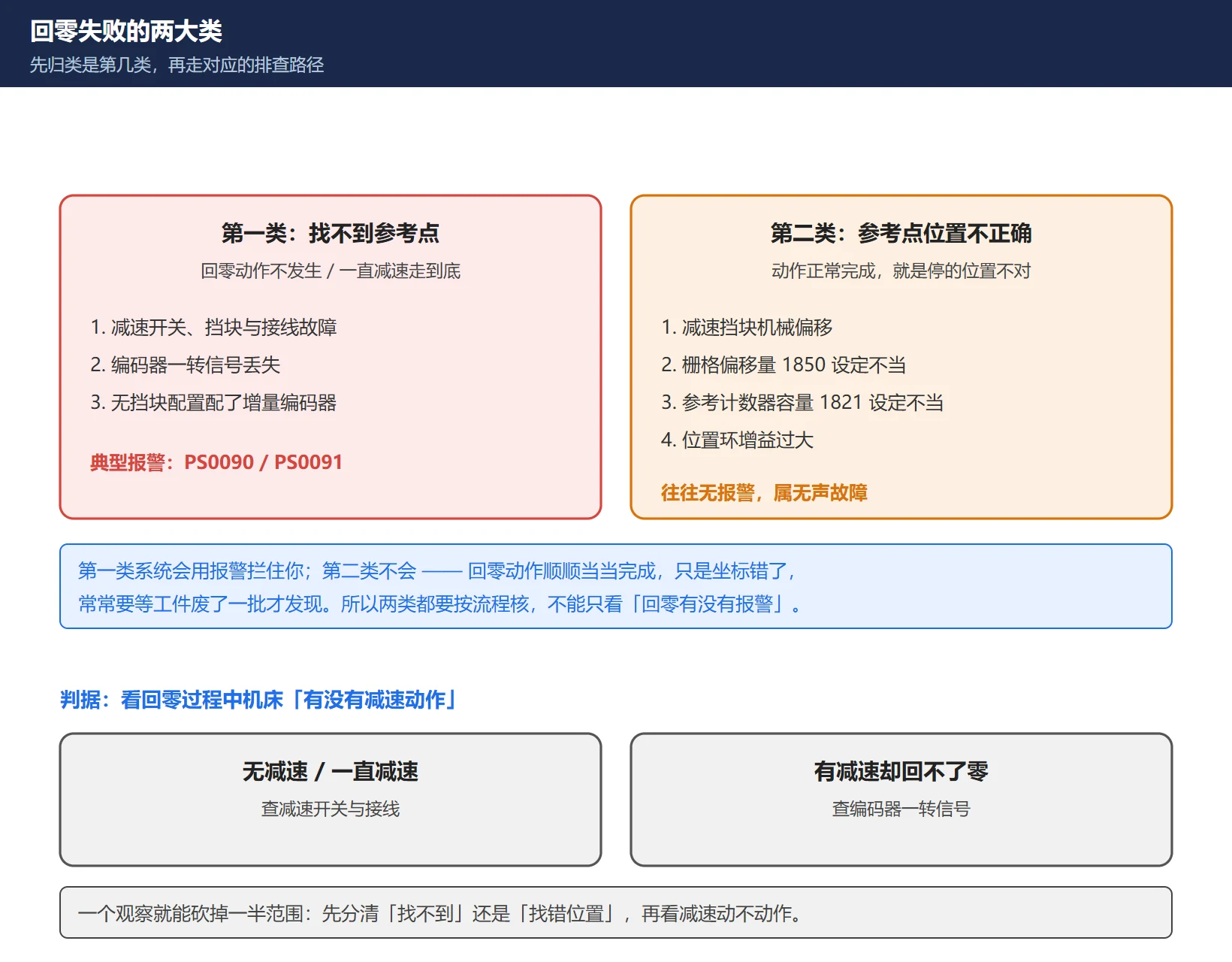The image size is (1232, 962).
Task: Click heading 第二类：参考点位置不正确
Action: coord(901,234)
